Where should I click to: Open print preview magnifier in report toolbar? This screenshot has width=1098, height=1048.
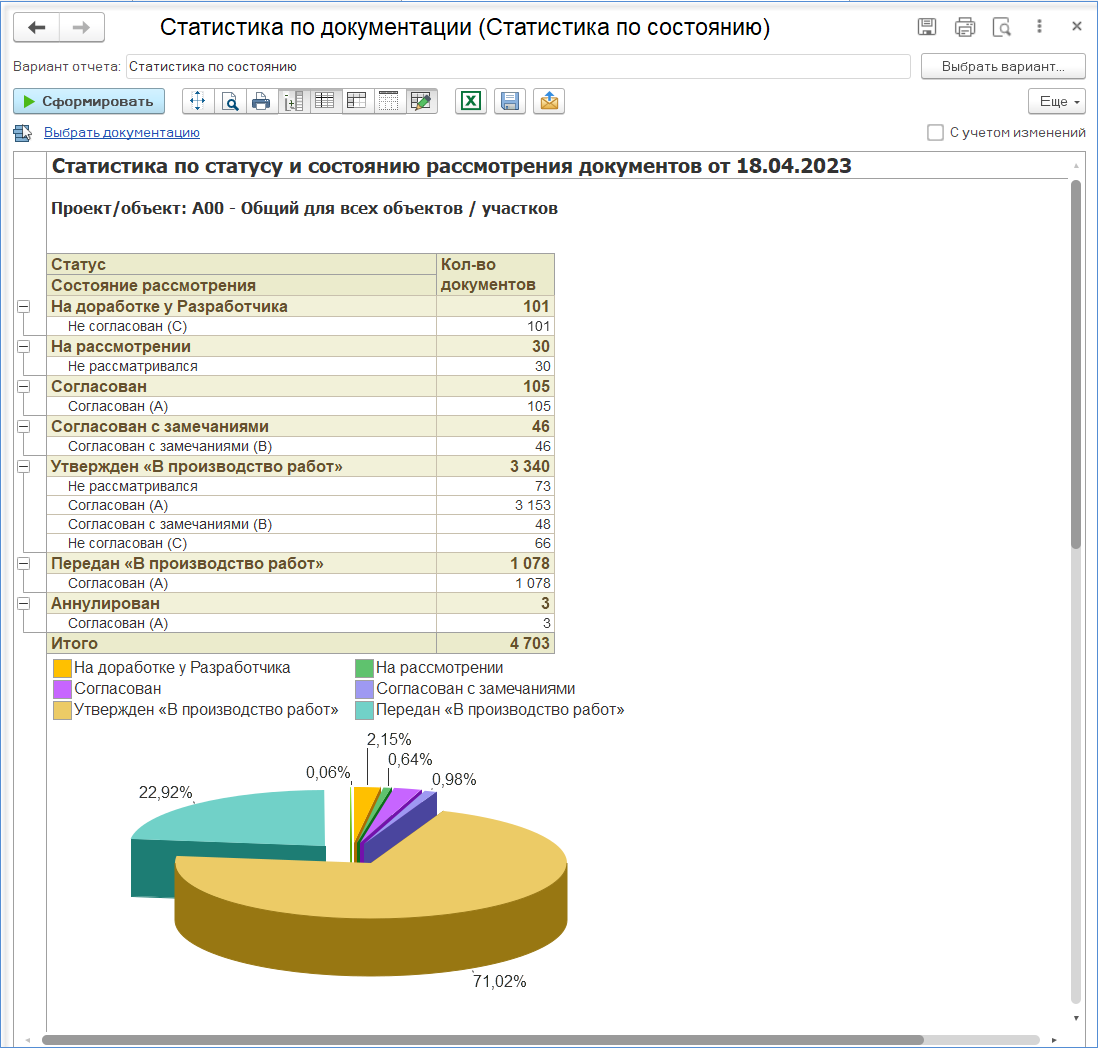click(230, 101)
